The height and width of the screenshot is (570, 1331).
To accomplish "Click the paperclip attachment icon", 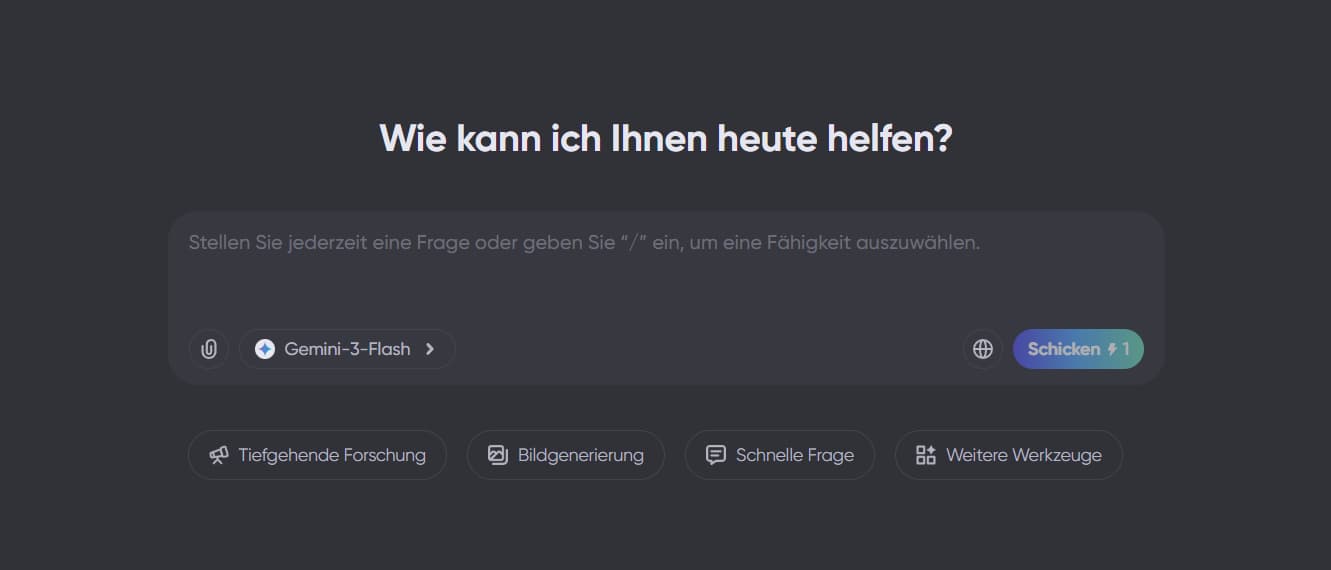I will [x=209, y=349].
